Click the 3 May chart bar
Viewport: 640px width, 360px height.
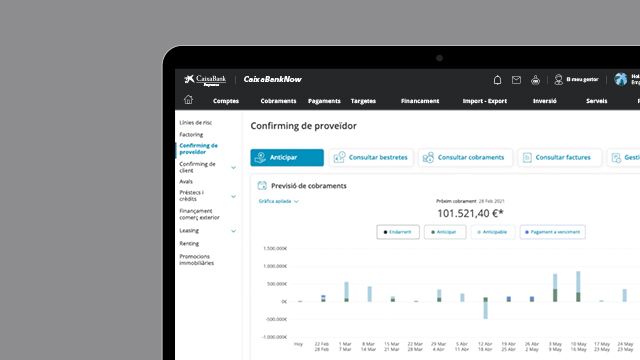click(555, 288)
